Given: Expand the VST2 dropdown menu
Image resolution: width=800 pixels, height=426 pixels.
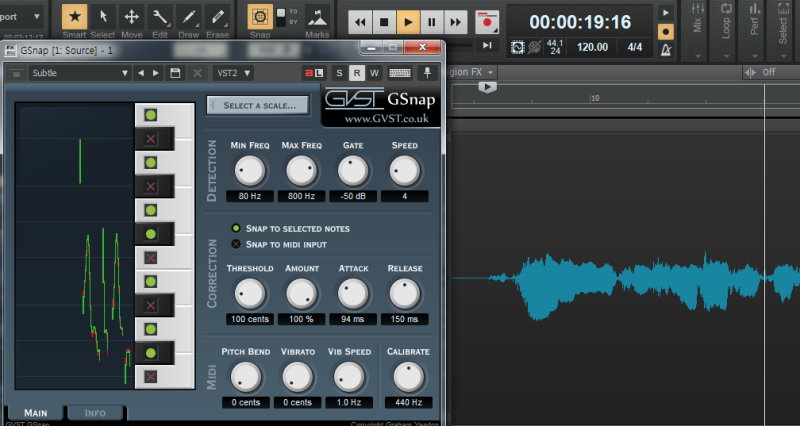Looking at the screenshot, I should click(x=233, y=73).
